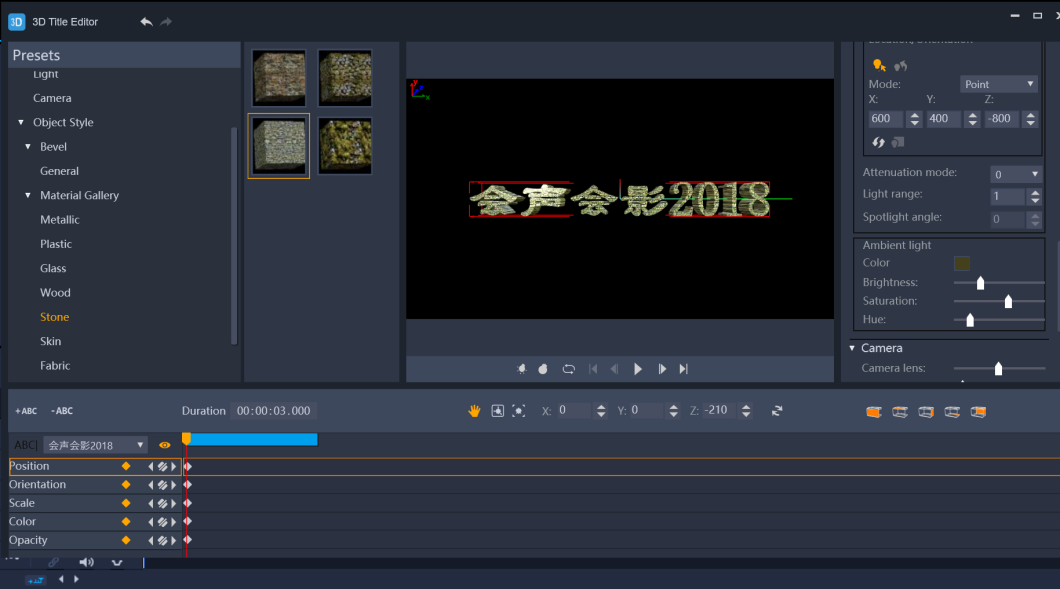1060x589 pixels.
Task: Select the Plastic material category
Action: (55, 244)
